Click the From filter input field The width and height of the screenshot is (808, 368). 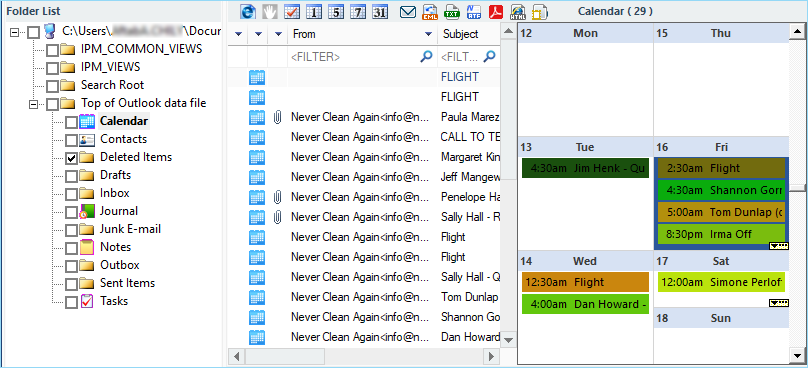tap(362, 57)
